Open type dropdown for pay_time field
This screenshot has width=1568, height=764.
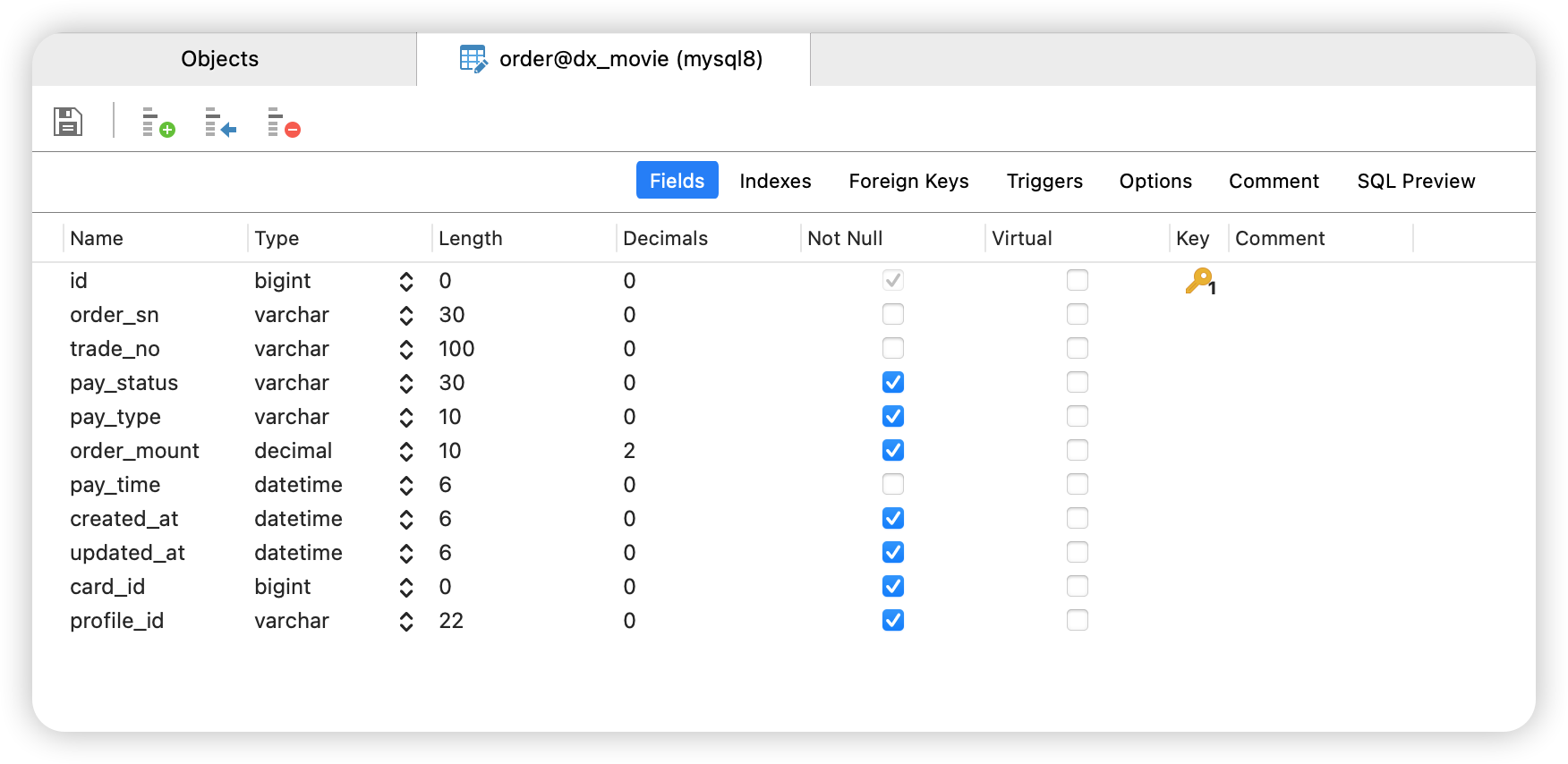point(406,486)
